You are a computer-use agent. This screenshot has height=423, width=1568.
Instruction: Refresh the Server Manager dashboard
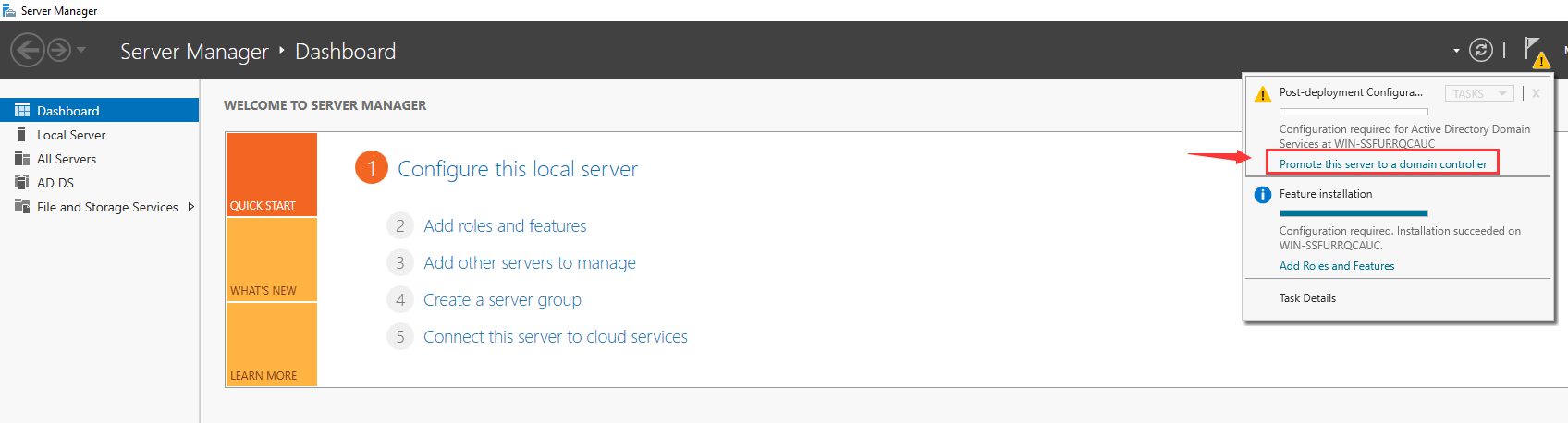pyautogui.click(x=1481, y=50)
